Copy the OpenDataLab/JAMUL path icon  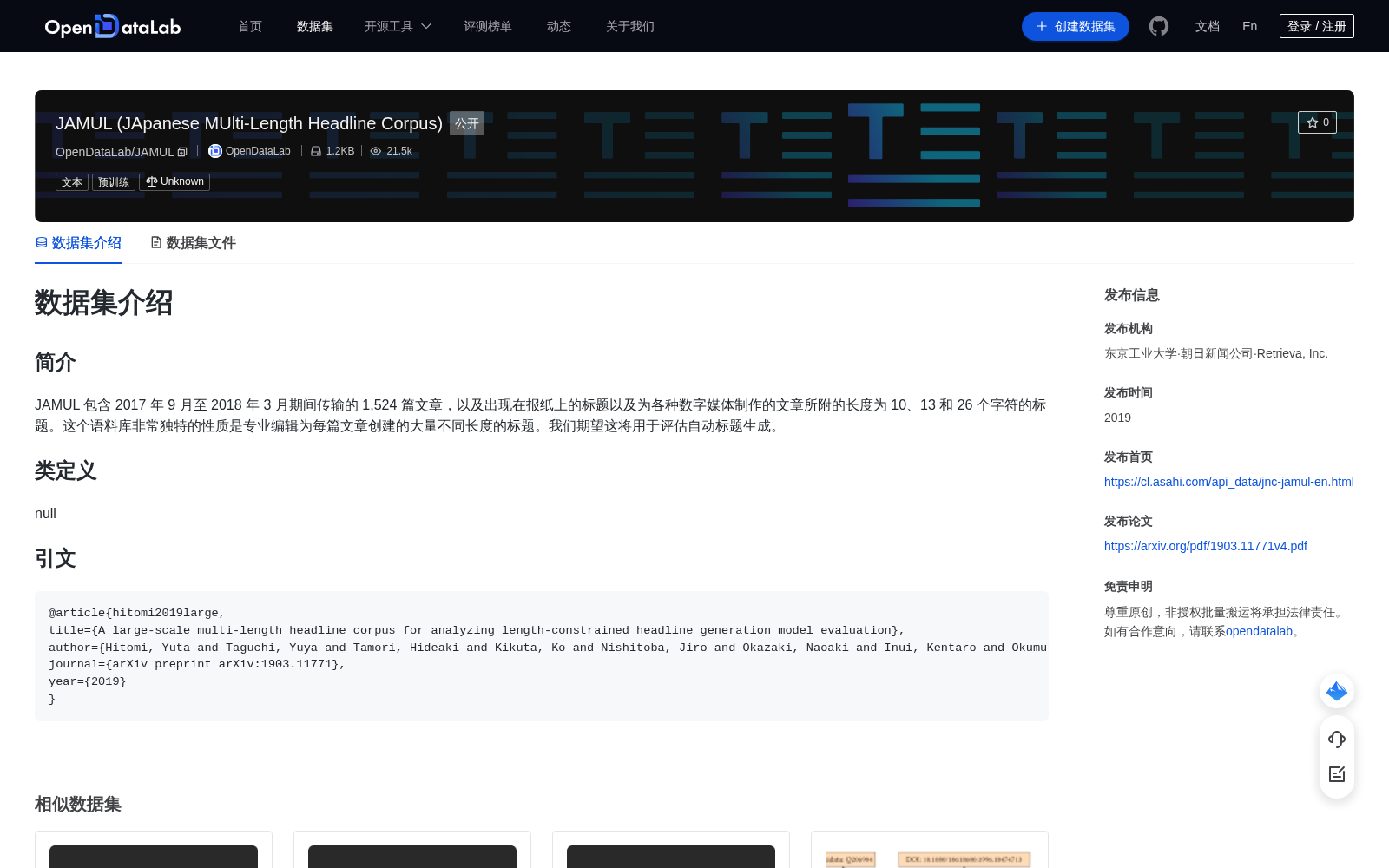pyautogui.click(x=182, y=152)
